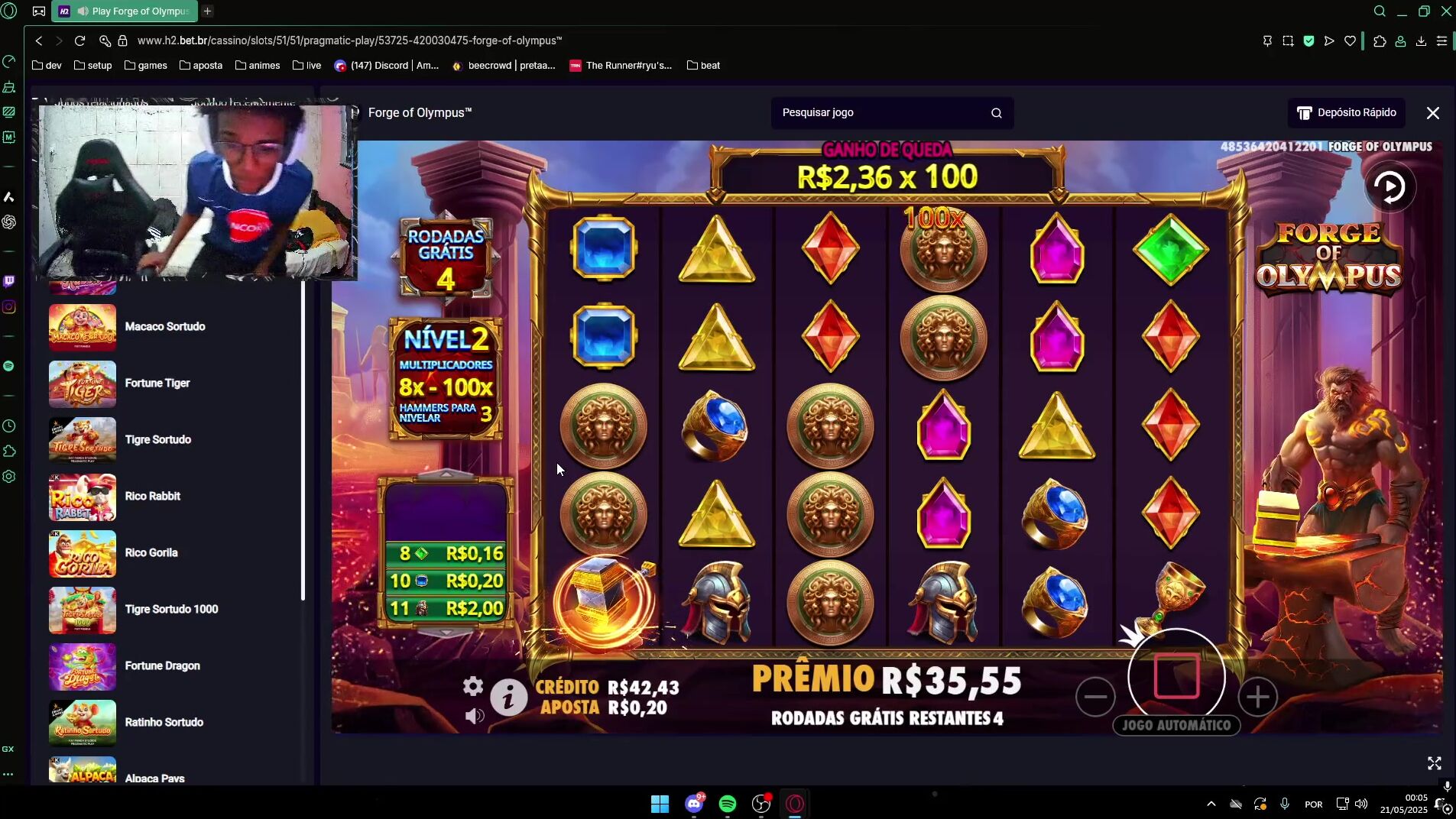Screen dimensions: 1456x819
Task: Mute the slot game sound
Action: point(475,716)
